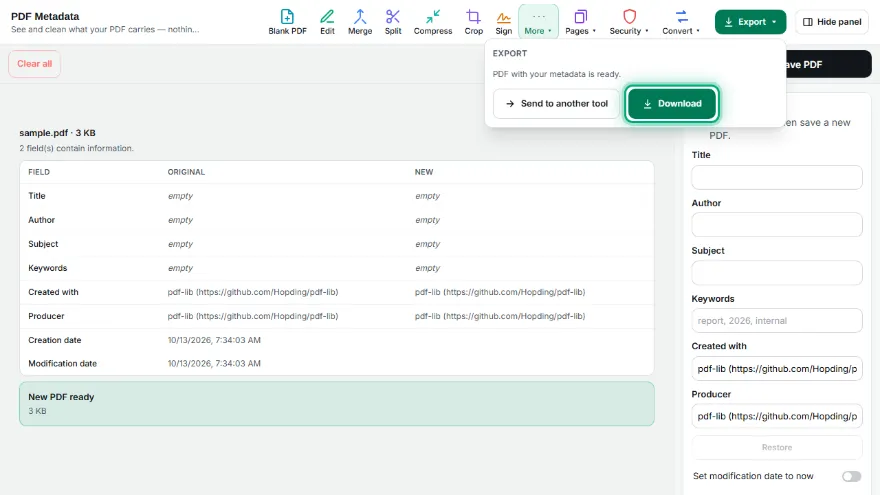
Task: Open the Blank PDF tool
Action: pos(287,22)
